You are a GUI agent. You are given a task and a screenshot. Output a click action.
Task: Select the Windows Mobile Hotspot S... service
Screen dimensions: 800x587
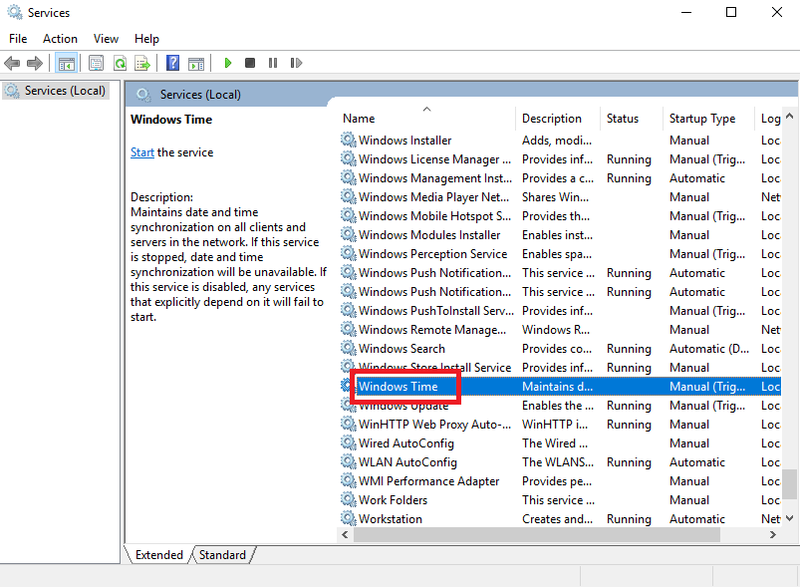coord(435,216)
